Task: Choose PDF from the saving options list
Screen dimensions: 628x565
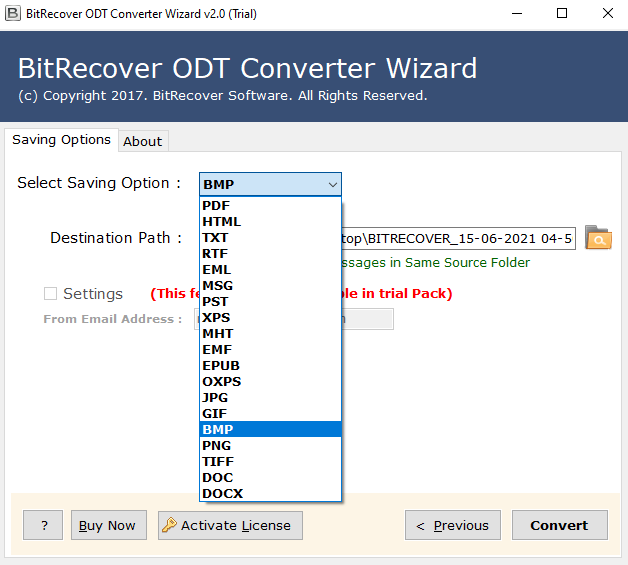Action: coord(216,206)
